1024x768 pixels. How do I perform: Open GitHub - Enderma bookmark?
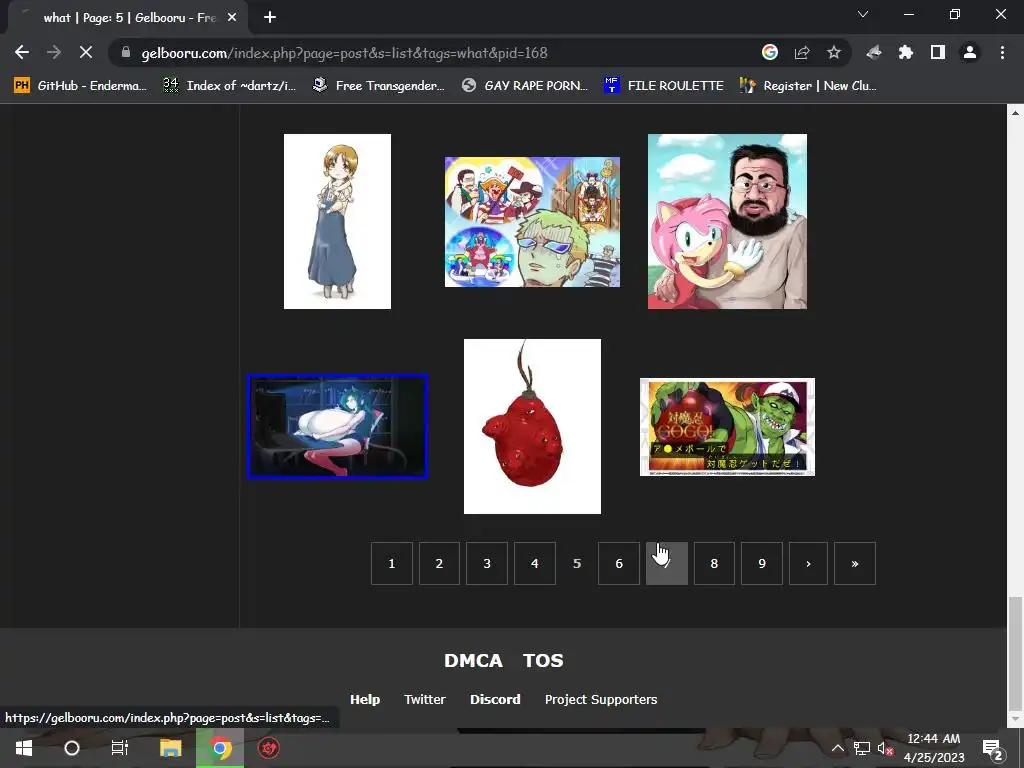click(80, 86)
